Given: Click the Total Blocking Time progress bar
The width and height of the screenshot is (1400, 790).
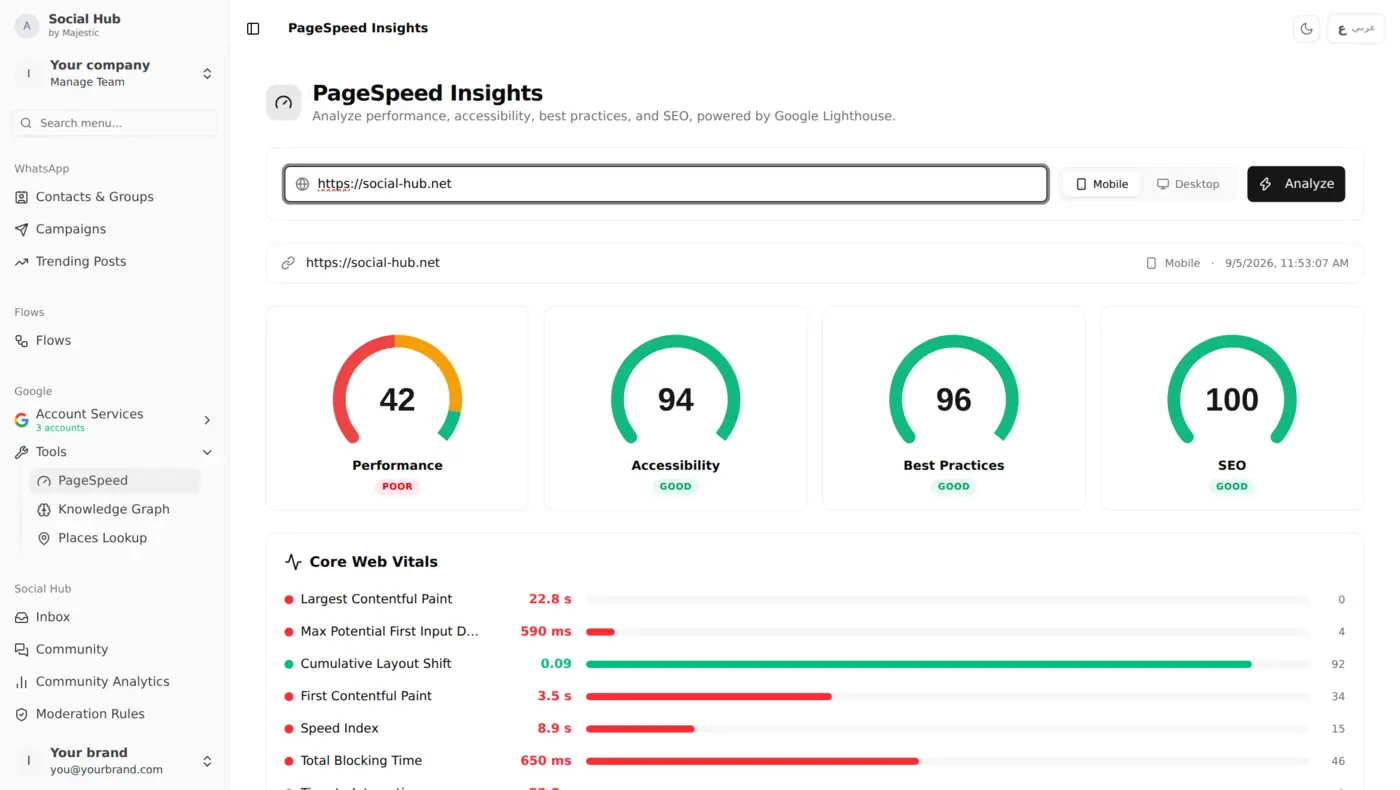Looking at the screenshot, I should point(948,761).
